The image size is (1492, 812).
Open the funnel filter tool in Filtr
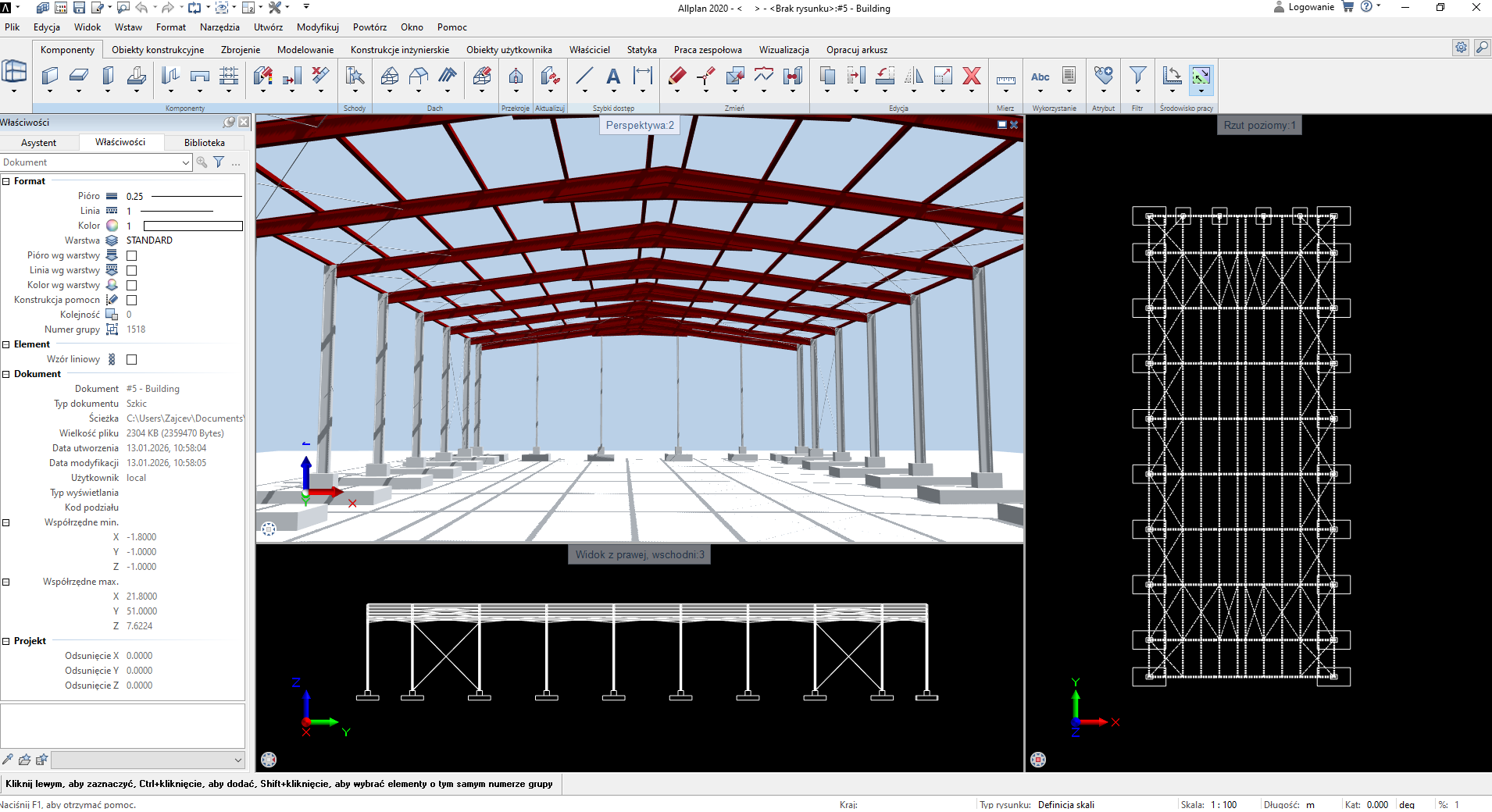[1137, 76]
